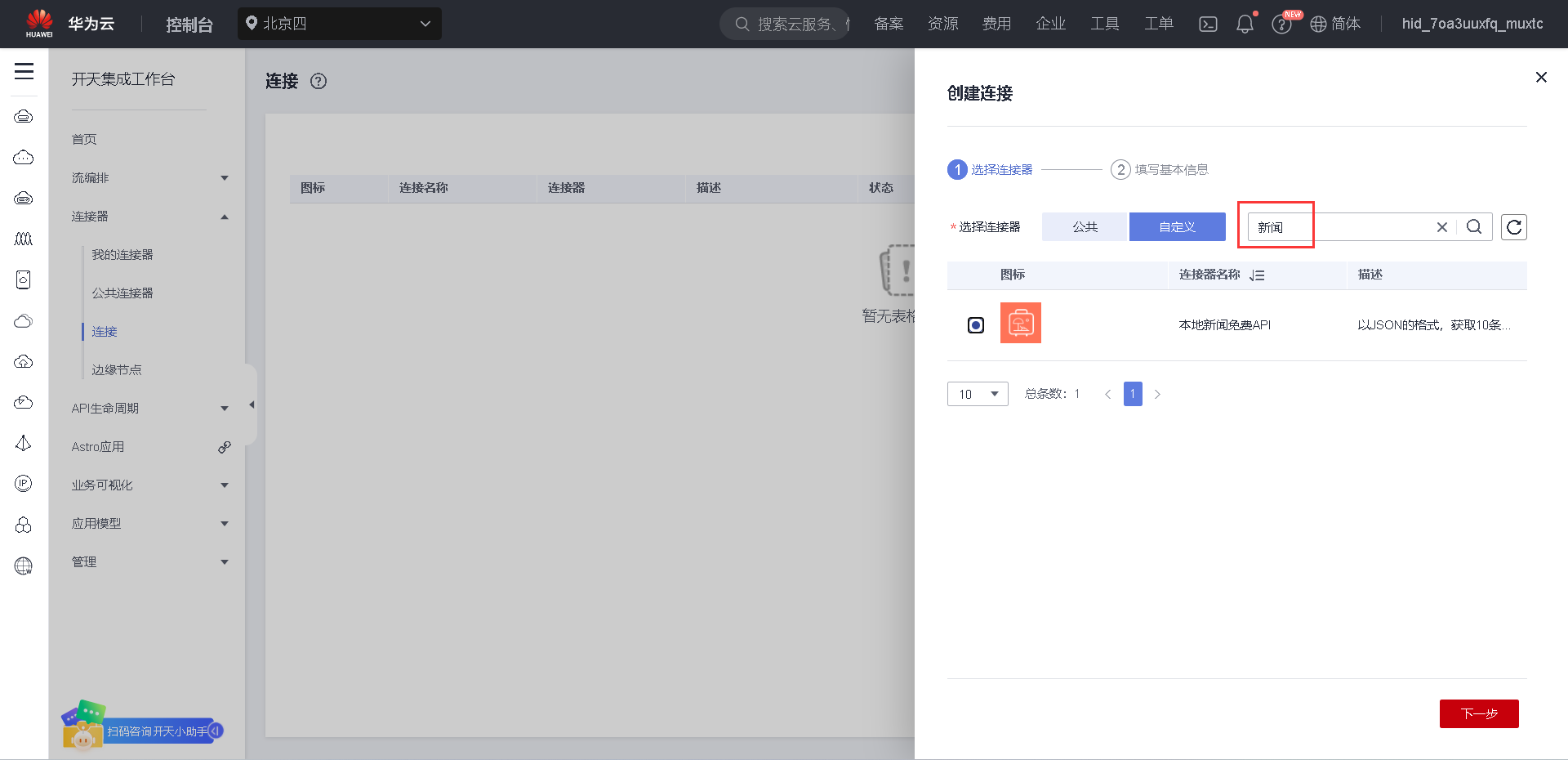The height and width of the screenshot is (760, 1568).
Task: Click the 本地新闻免费API connector name
Action: click(1224, 325)
